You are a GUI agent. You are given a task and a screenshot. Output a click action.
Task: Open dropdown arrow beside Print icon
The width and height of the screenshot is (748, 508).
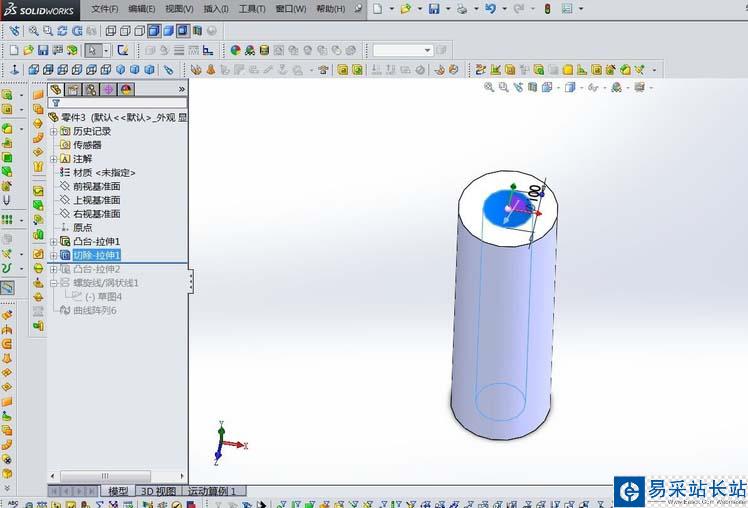476,9
